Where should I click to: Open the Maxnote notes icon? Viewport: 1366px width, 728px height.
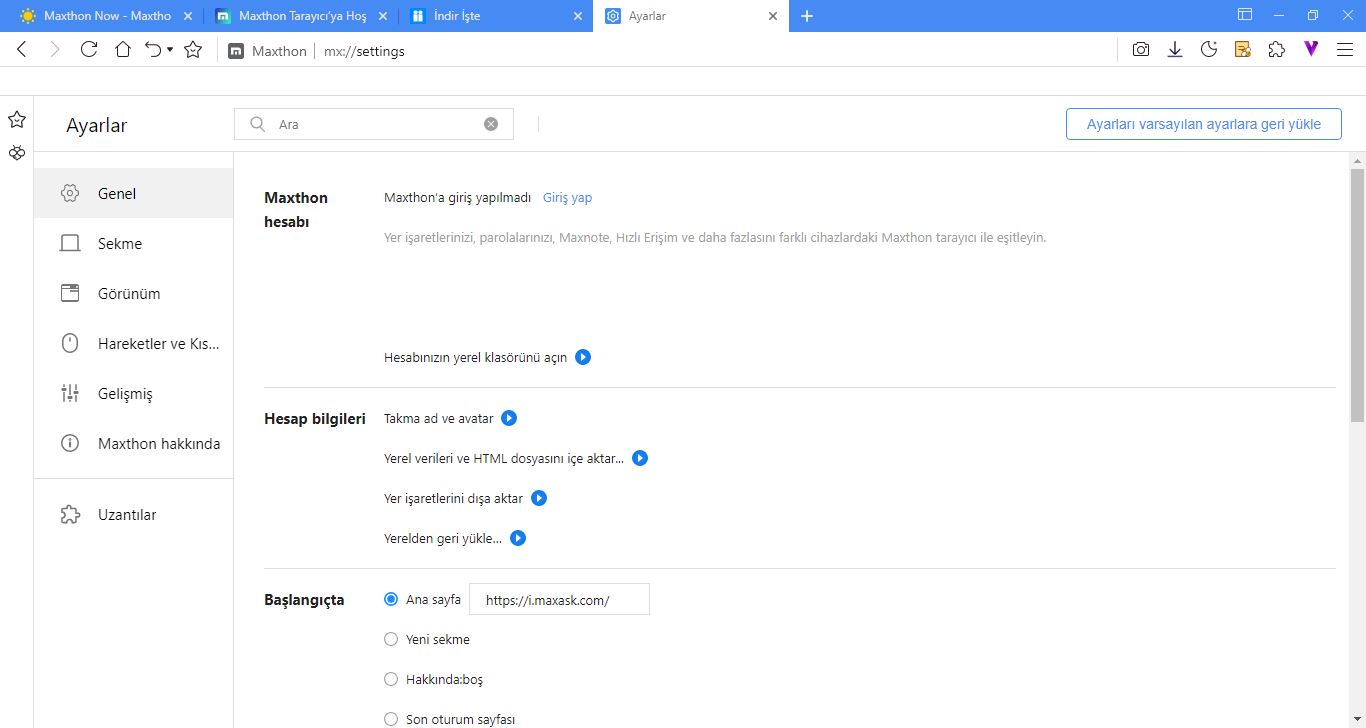pyautogui.click(x=1243, y=49)
